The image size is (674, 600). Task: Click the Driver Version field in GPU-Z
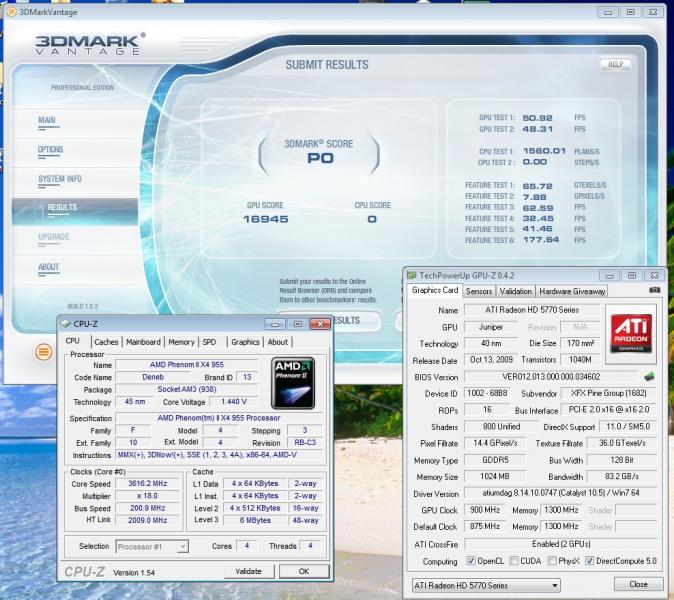561,493
